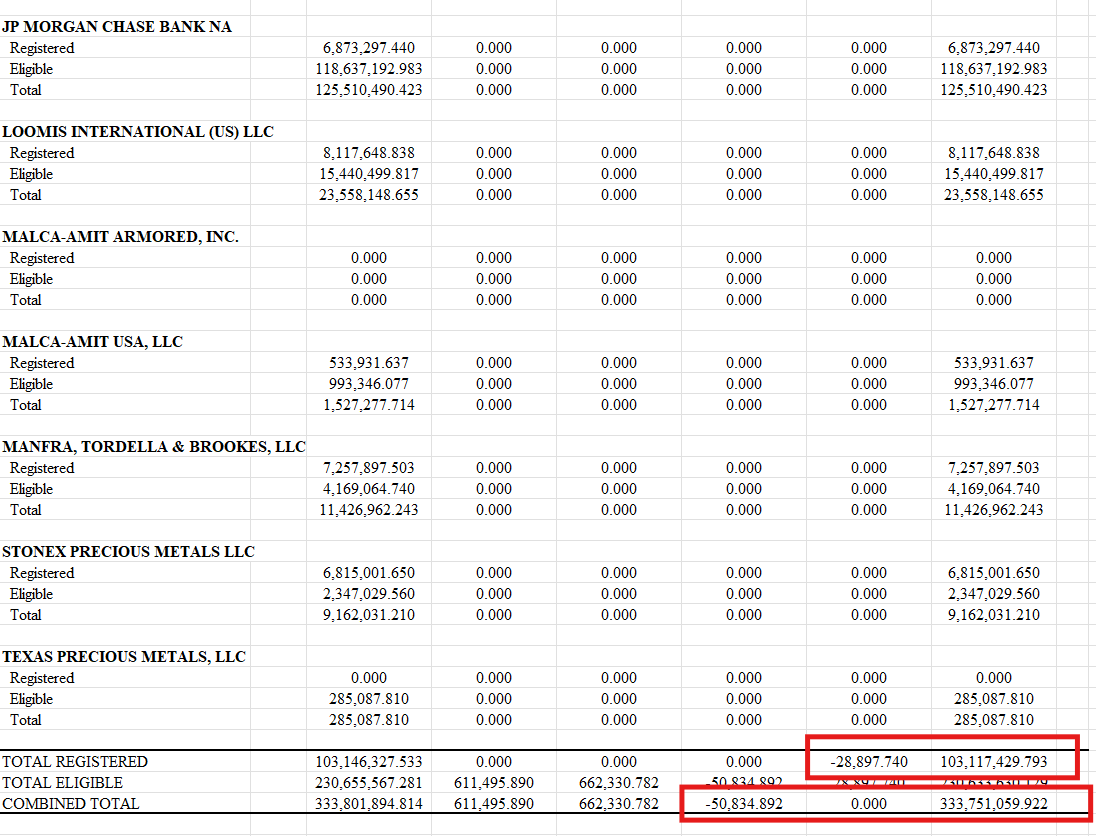Select the LOOMIS INTERNATIONAL (US) LLC heading

[x=138, y=131]
